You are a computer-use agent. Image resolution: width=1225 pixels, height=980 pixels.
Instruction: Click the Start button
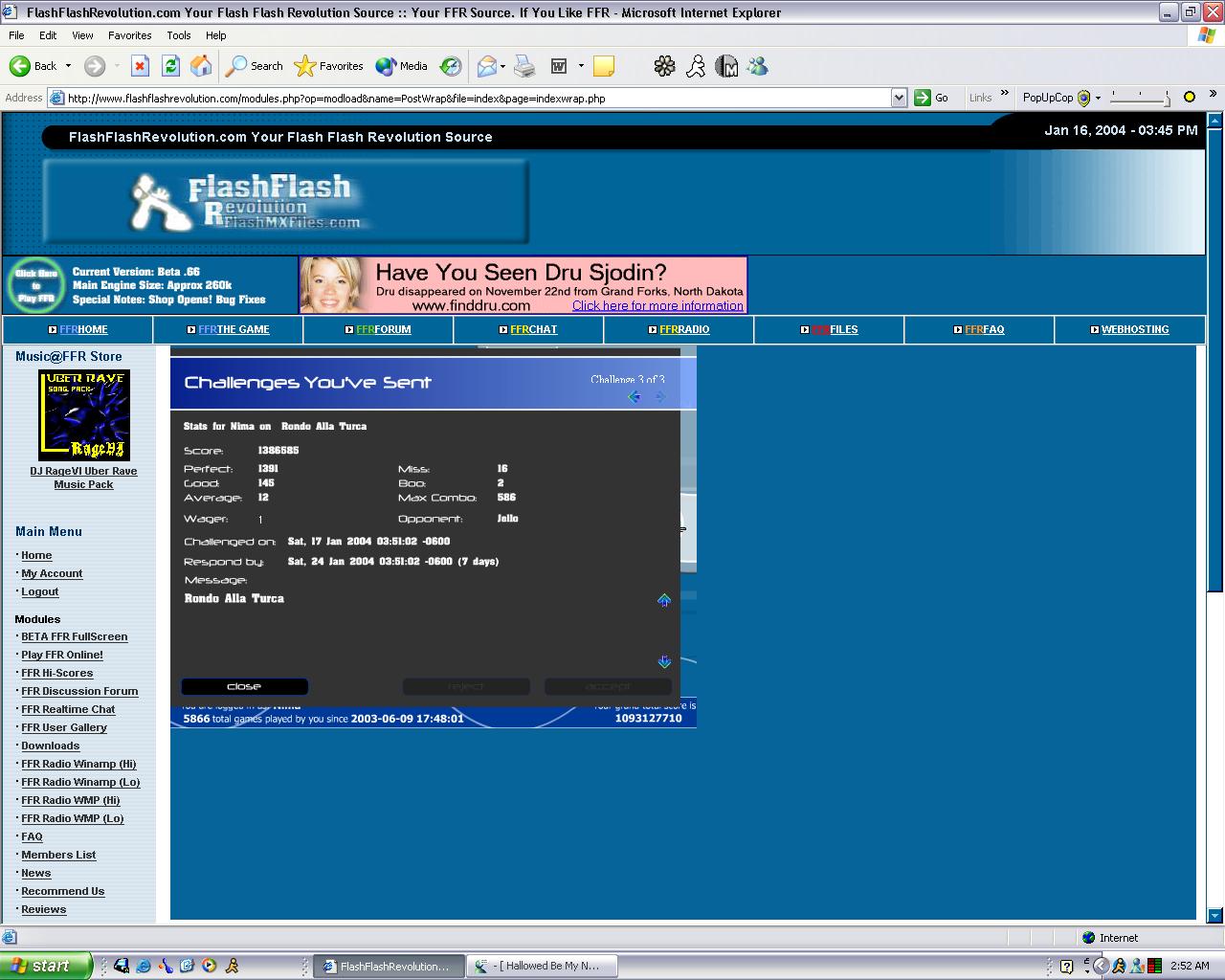click(45, 966)
